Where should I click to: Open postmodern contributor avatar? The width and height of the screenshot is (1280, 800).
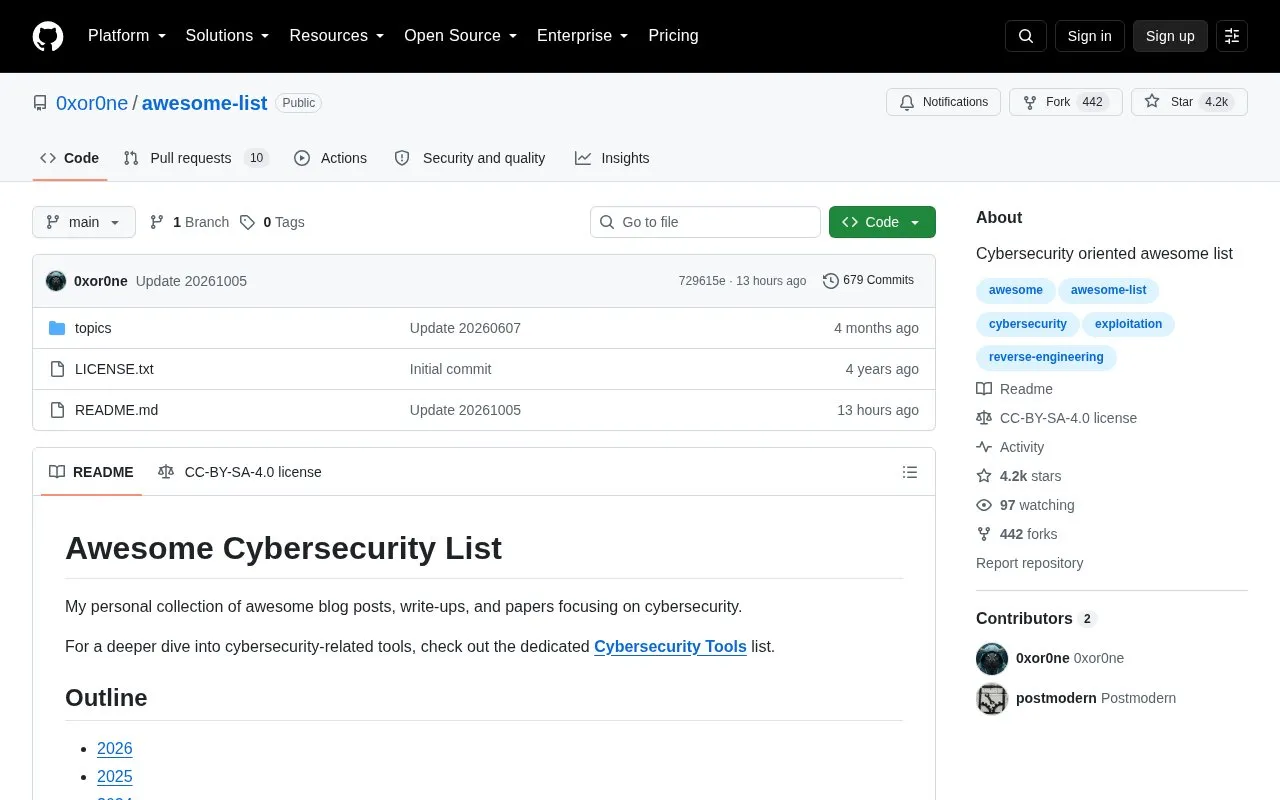point(992,699)
